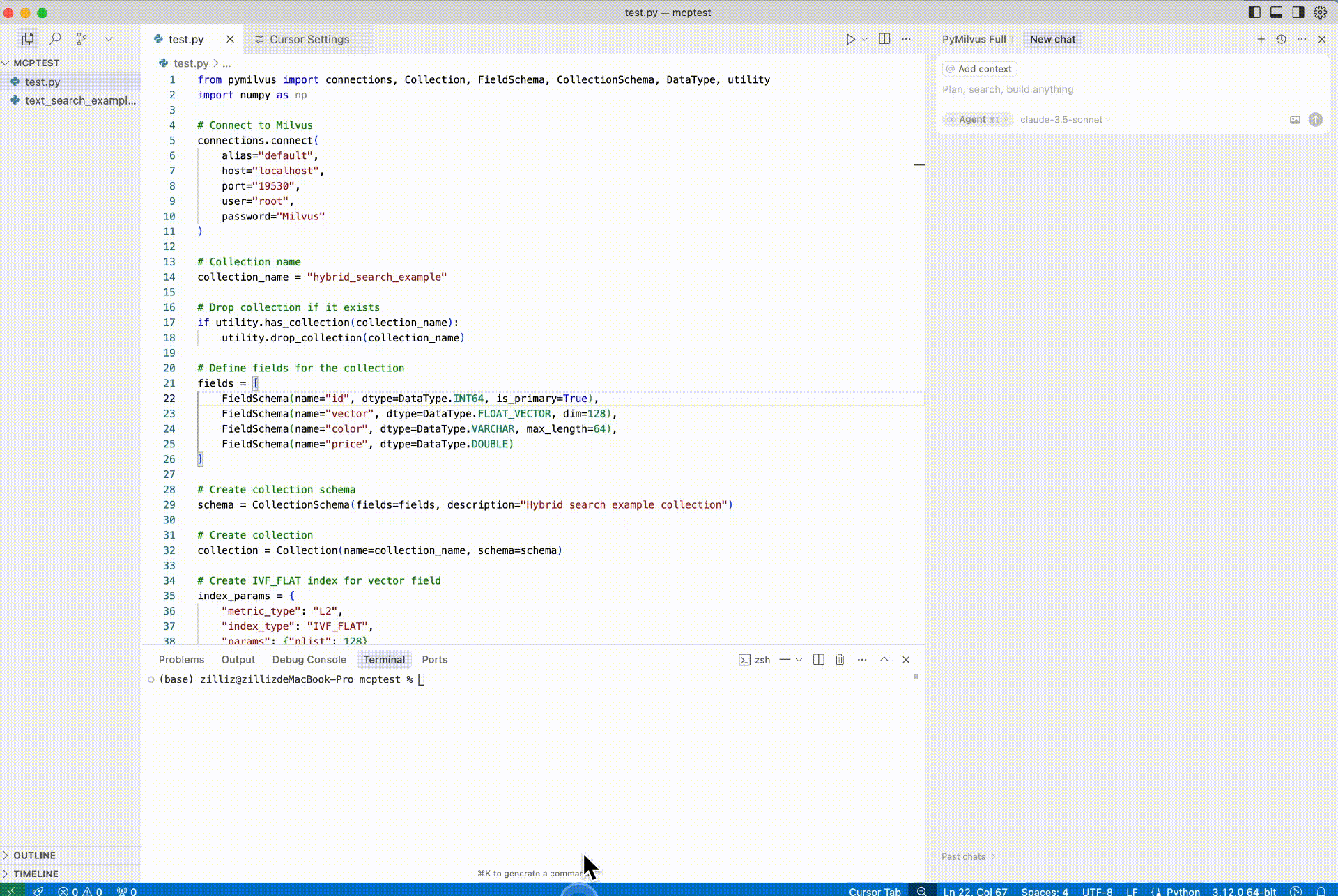
Task: Expand the TIMELINE section
Action: point(35,873)
